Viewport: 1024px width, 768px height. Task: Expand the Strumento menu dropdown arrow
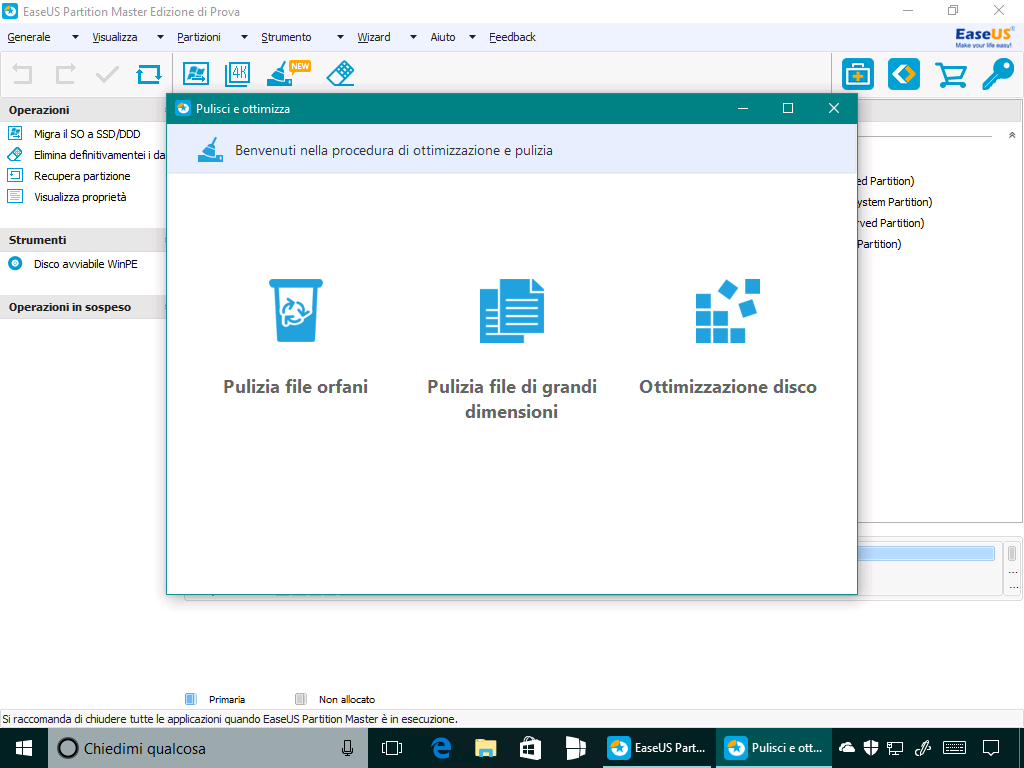click(x=340, y=37)
